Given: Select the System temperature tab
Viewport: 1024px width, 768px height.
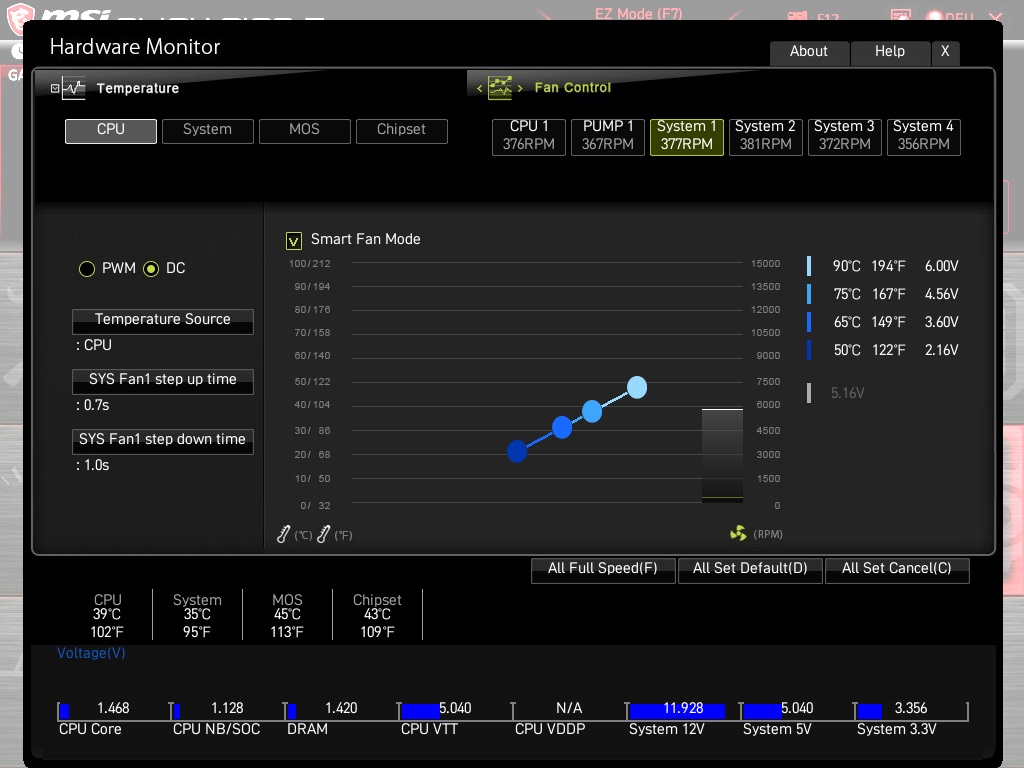Looking at the screenshot, I should [208, 131].
